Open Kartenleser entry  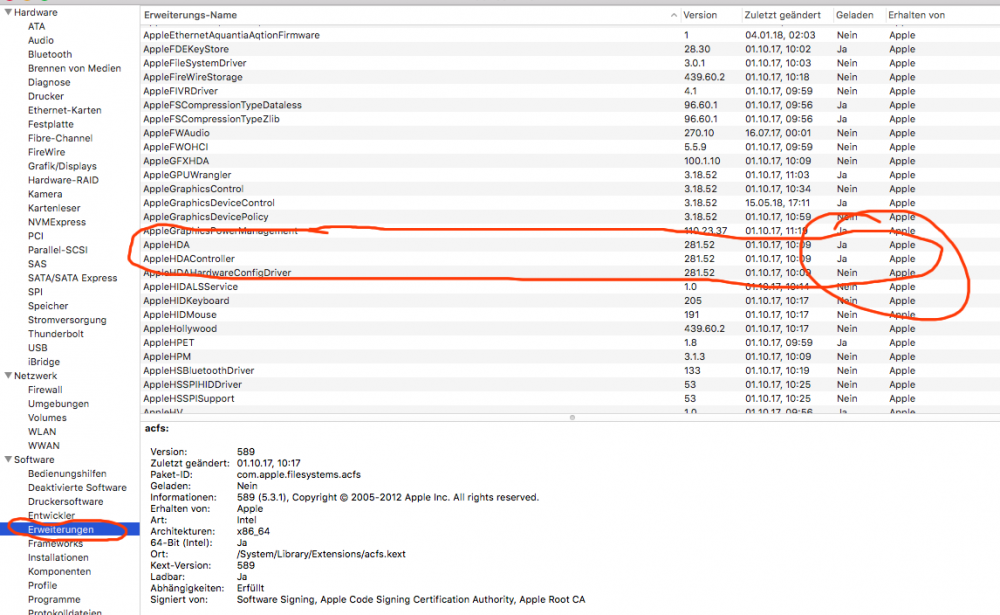tap(54, 209)
